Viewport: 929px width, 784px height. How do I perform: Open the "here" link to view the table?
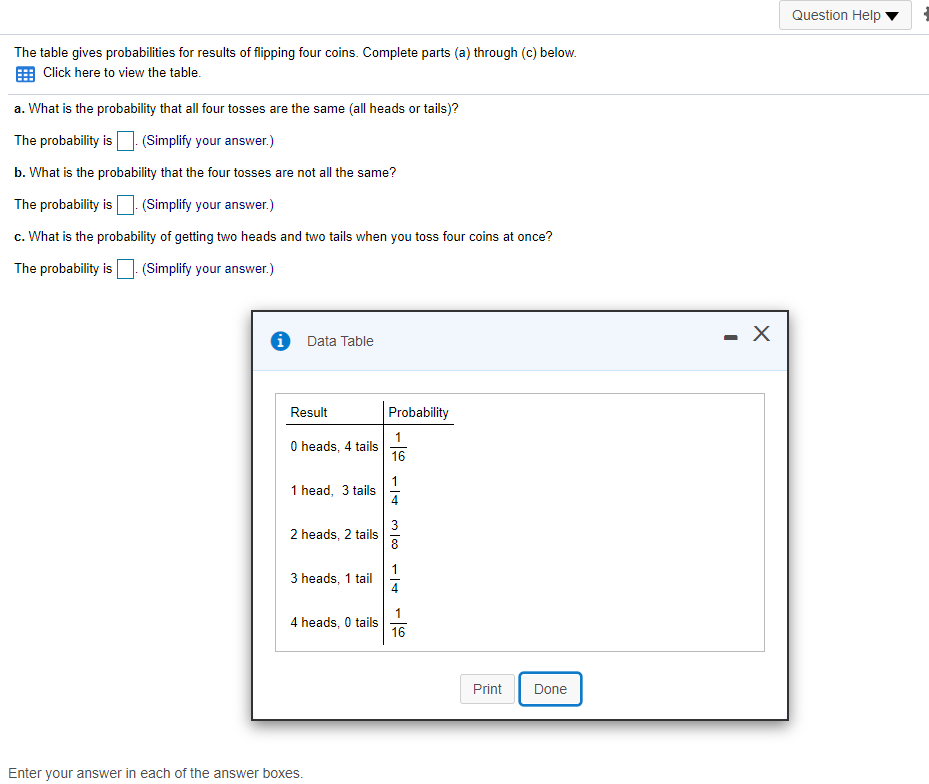(x=84, y=72)
